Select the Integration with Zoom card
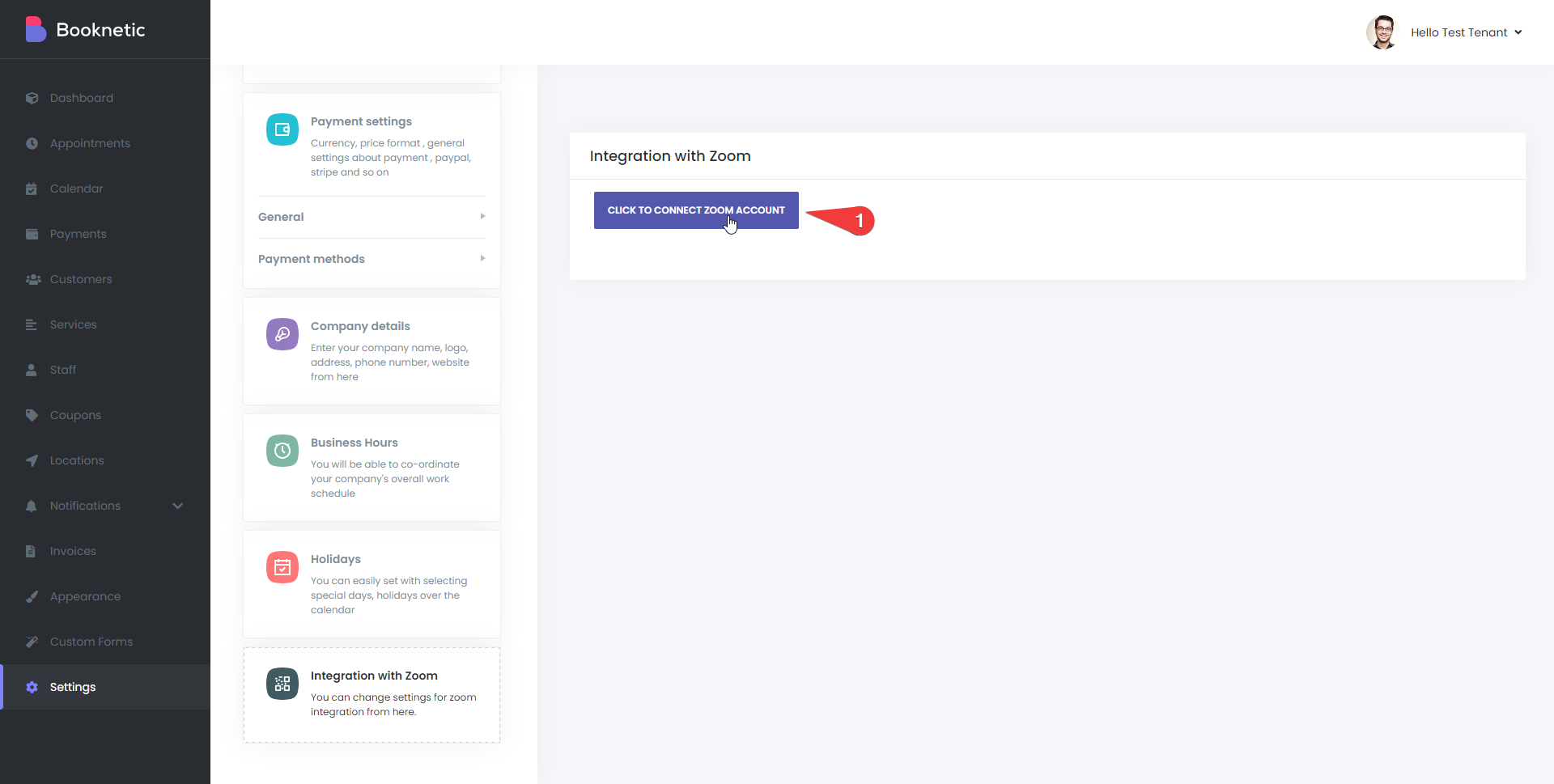 coord(372,695)
